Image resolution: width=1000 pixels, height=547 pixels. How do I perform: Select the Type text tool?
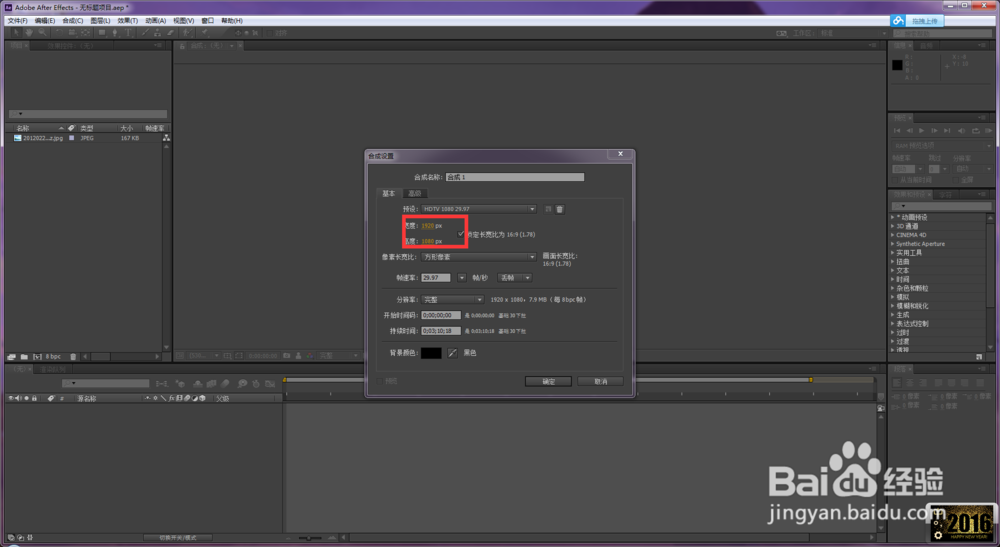click(128, 32)
